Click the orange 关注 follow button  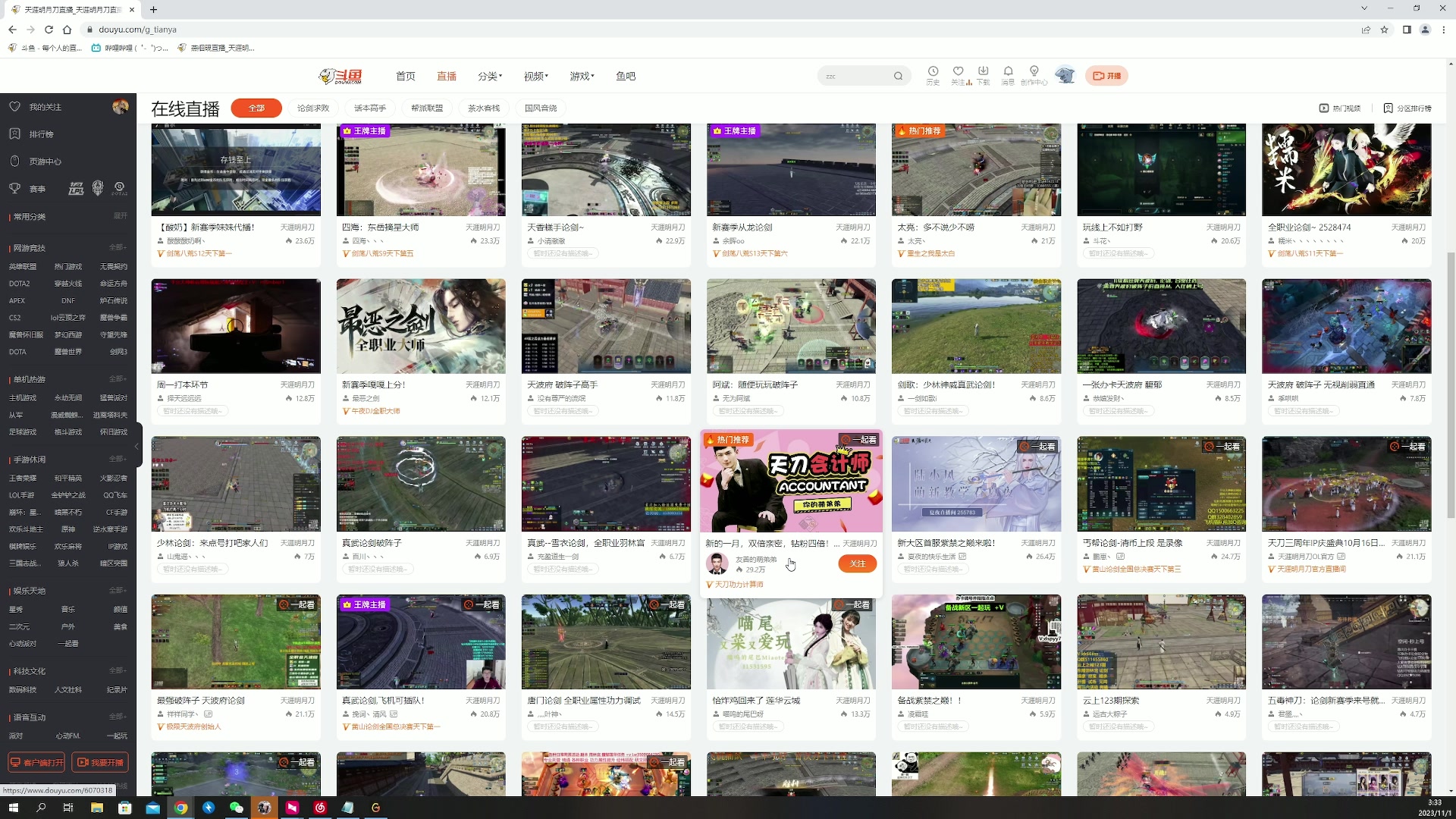tap(857, 563)
